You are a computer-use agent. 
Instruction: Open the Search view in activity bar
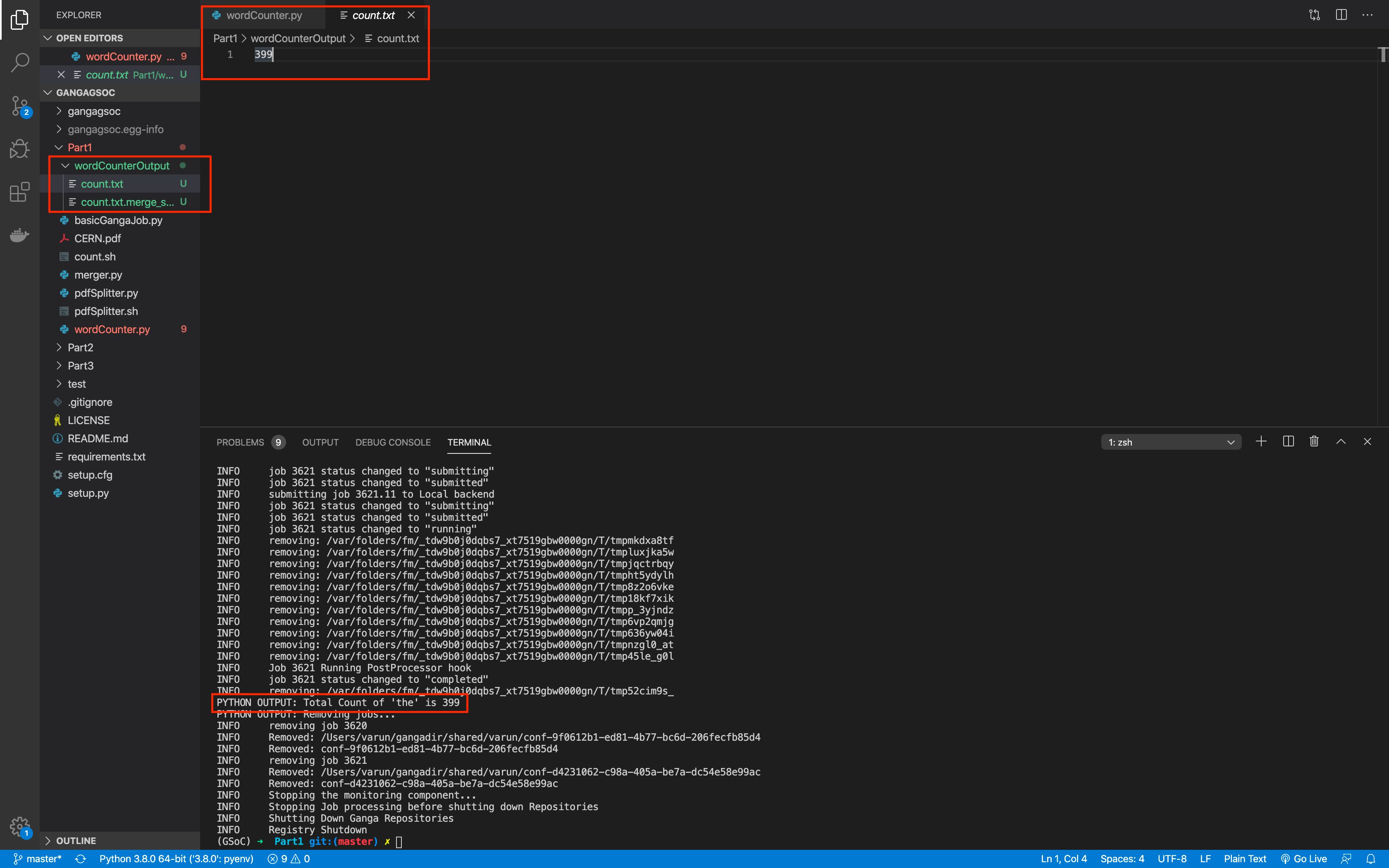19,62
